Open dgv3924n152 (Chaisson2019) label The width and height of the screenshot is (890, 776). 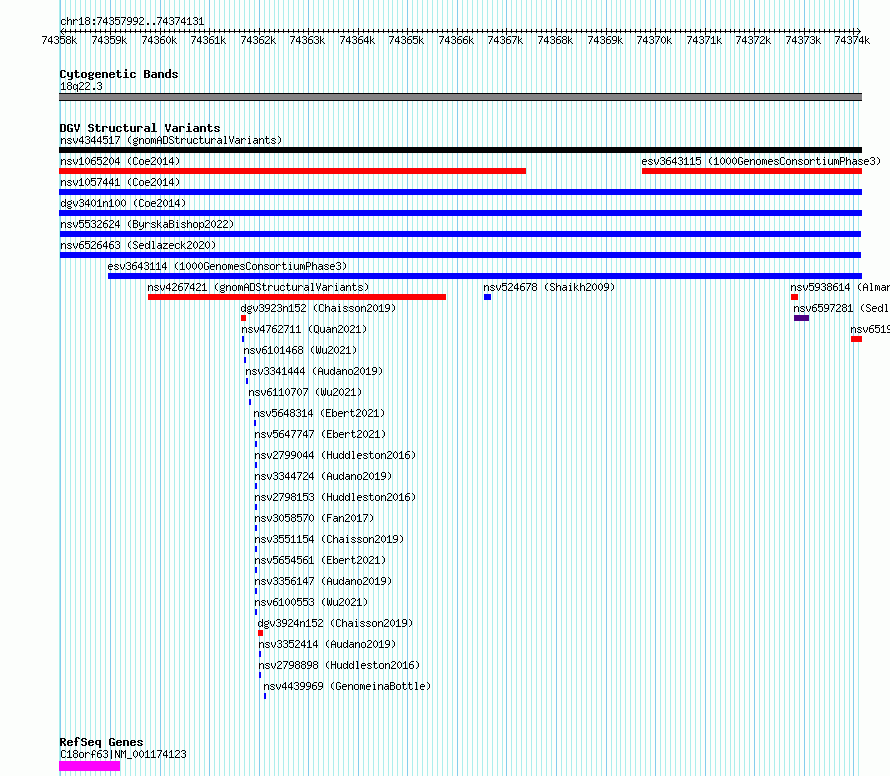click(x=335, y=623)
